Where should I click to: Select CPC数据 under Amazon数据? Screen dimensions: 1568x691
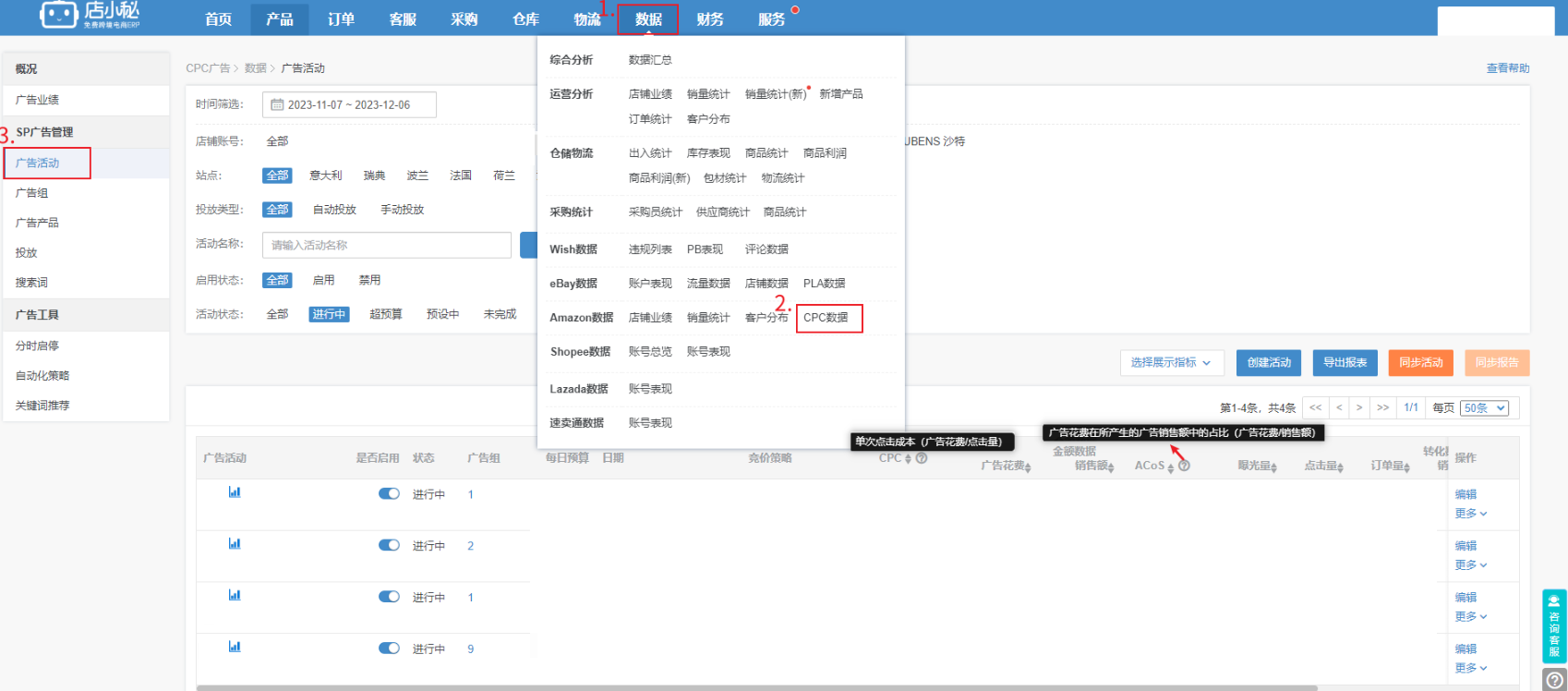(826, 318)
